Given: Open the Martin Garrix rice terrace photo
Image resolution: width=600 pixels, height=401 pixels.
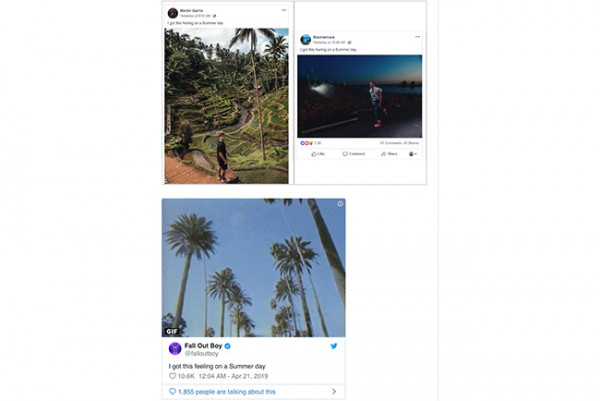Looking at the screenshot, I should [227, 105].
